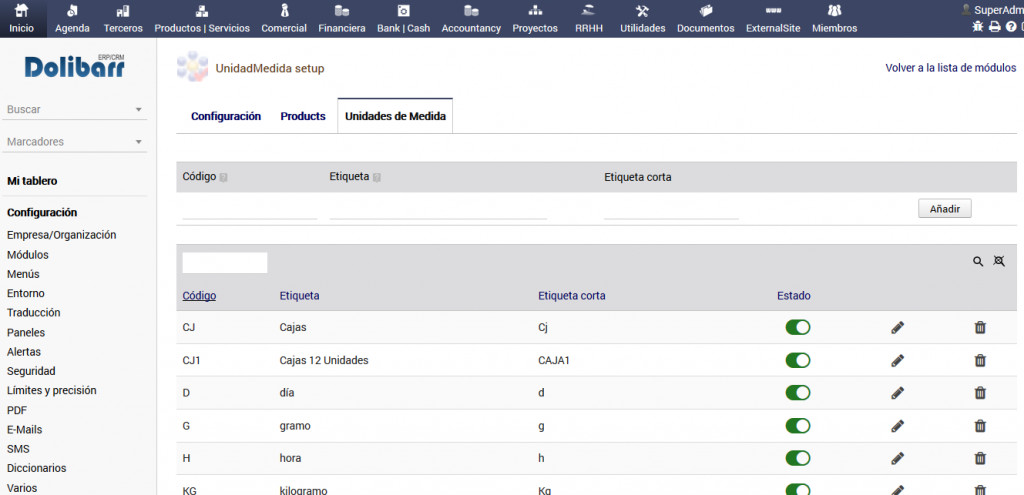Open the Marcadores dropdown in sidebar

[x=138, y=142]
